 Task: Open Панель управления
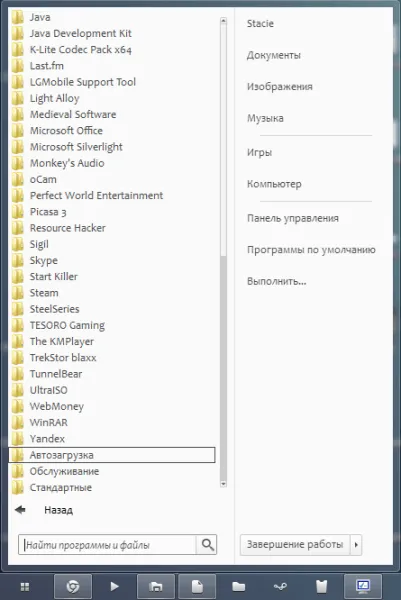[293, 218]
